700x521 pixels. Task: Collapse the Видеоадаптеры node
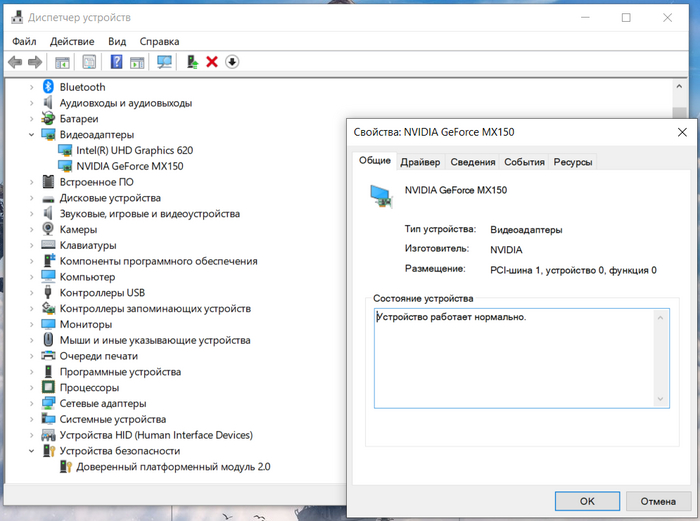pyautogui.click(x=31, y=134)
